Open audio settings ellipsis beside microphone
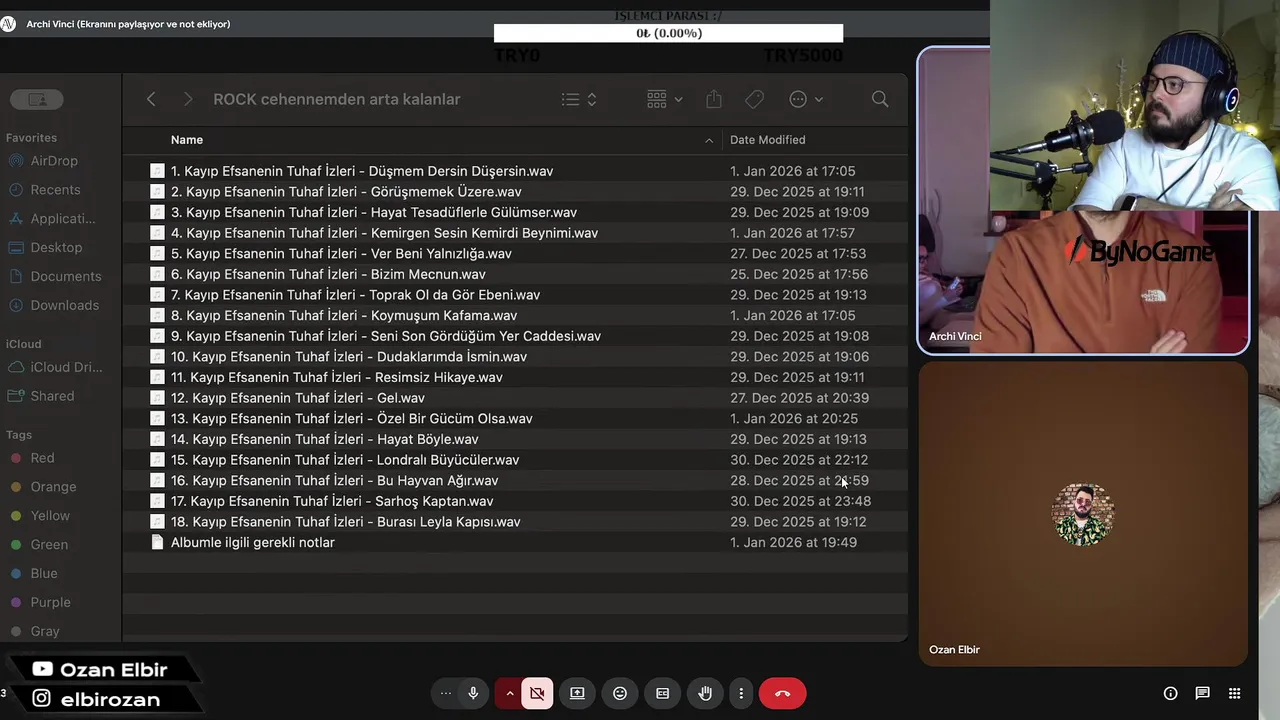The image size is (1280, 720). [x=446, y=693]
